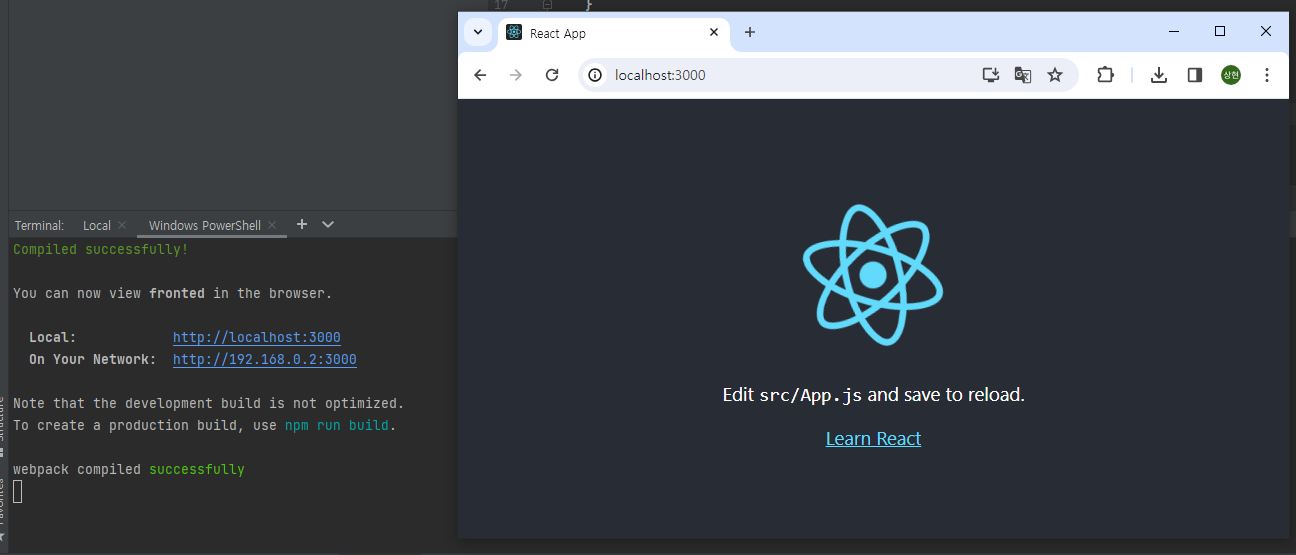Follow the Learn React link
This screenshot has height=555, width=1296.
pos(873,438)
